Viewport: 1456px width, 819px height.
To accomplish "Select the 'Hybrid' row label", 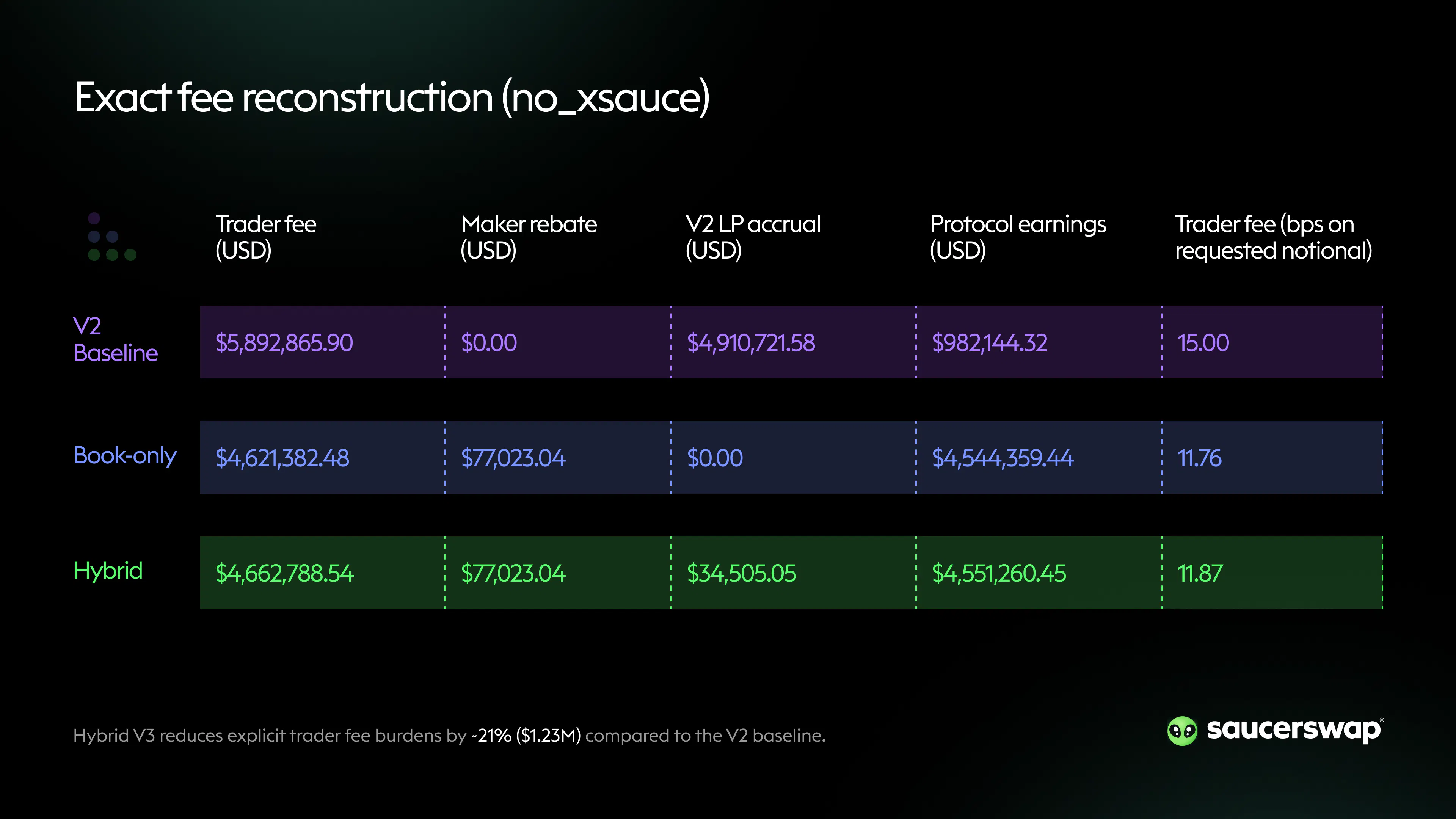I will [x=108, y=571].
